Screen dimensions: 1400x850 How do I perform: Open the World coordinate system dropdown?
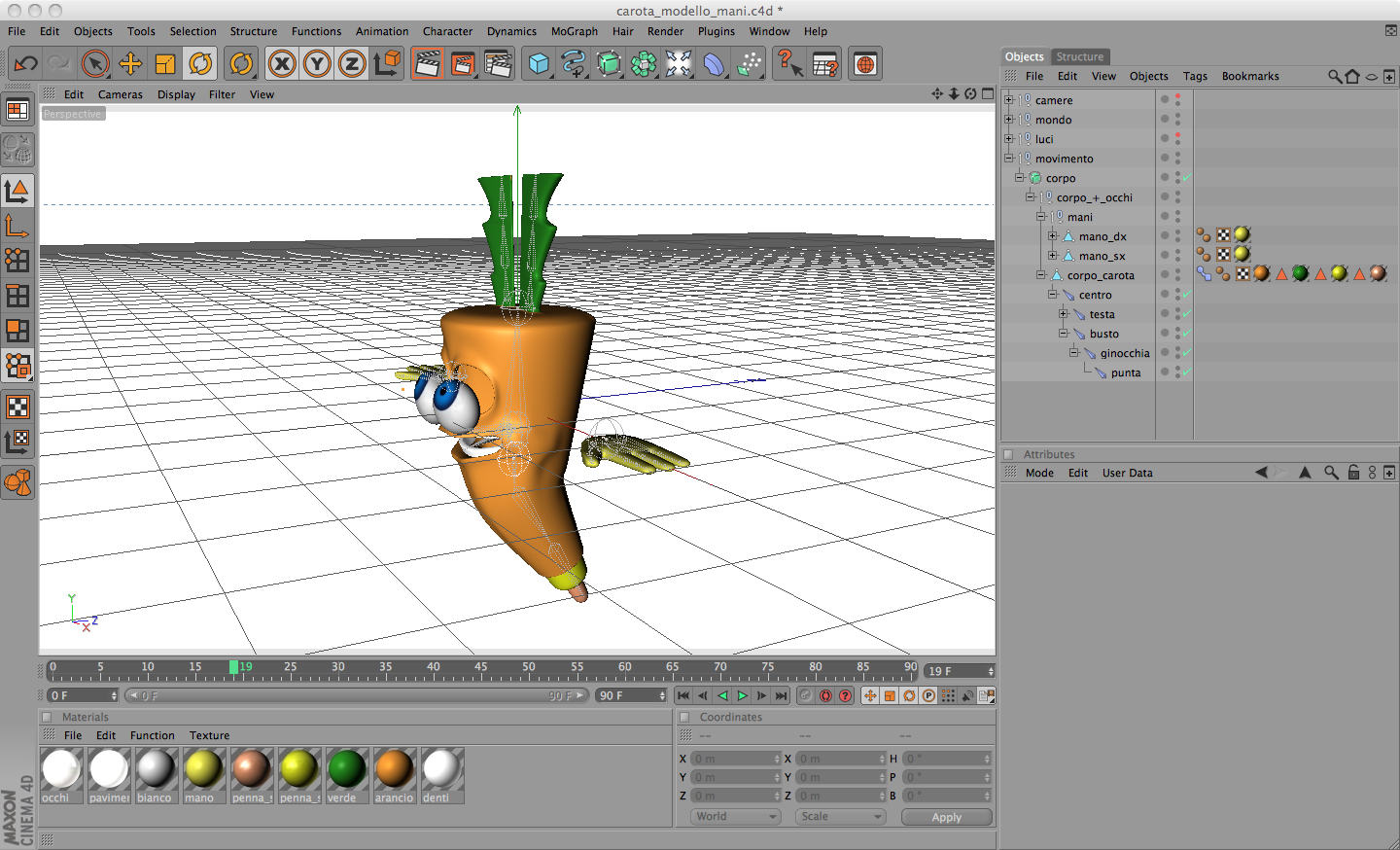736,817
